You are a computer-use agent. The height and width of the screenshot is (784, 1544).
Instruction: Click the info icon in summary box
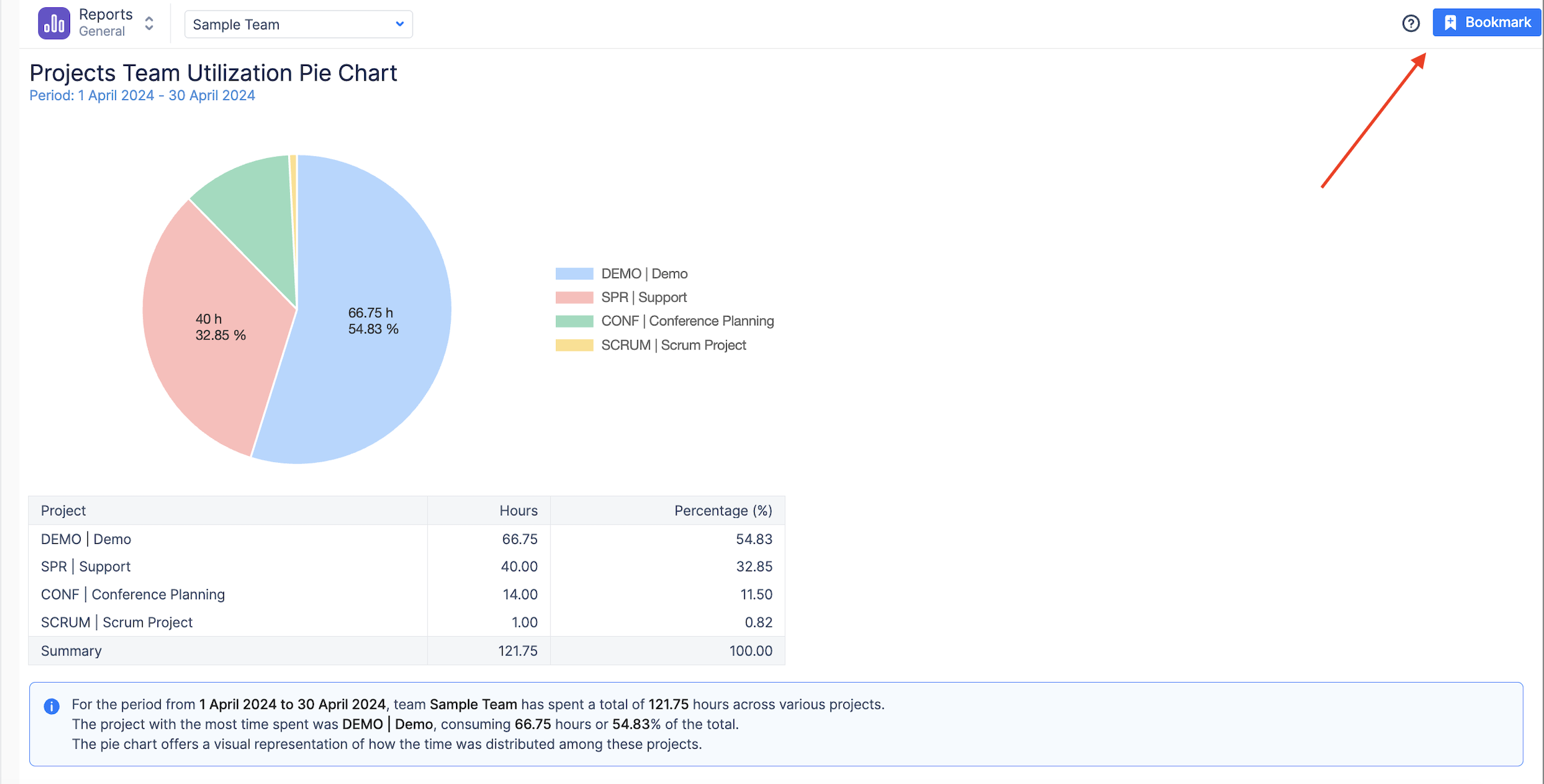(51, 706)
